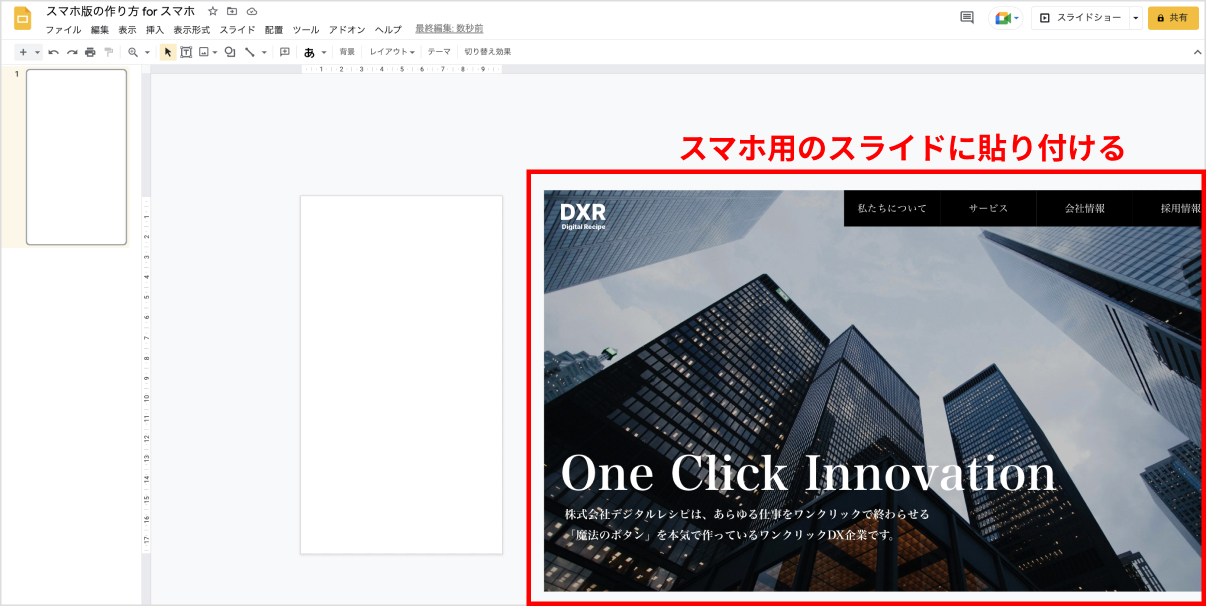The width and height of the screenshot is (1207, 607).
Task: Open the レイアウト dropdown
Action: pyautogui.click(x=392, y=52)
